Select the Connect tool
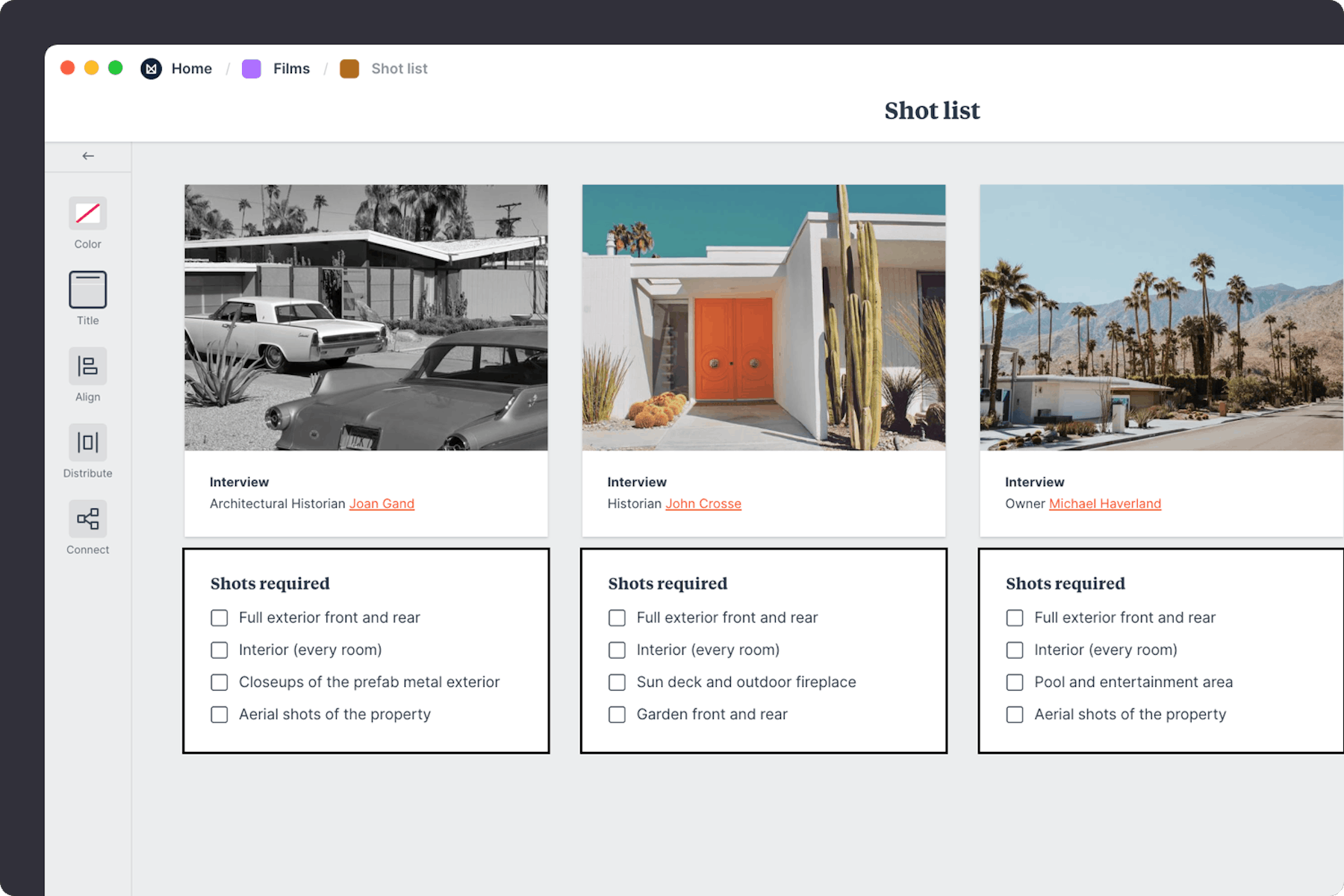 tap(87, 519)
